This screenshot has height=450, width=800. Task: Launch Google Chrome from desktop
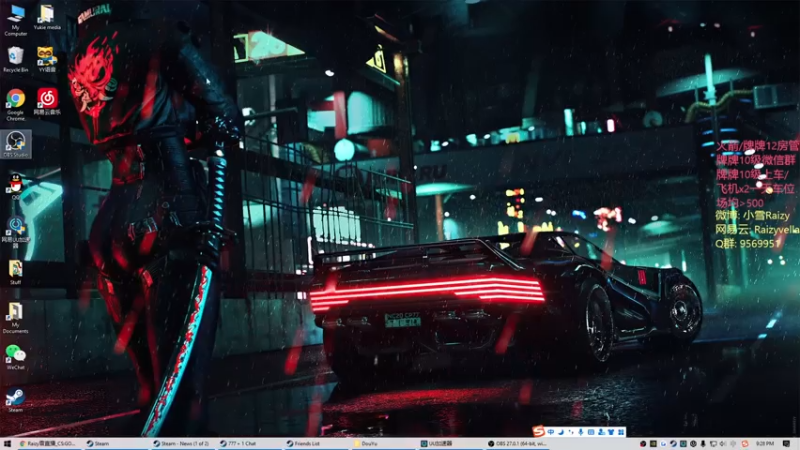point(16,105)
